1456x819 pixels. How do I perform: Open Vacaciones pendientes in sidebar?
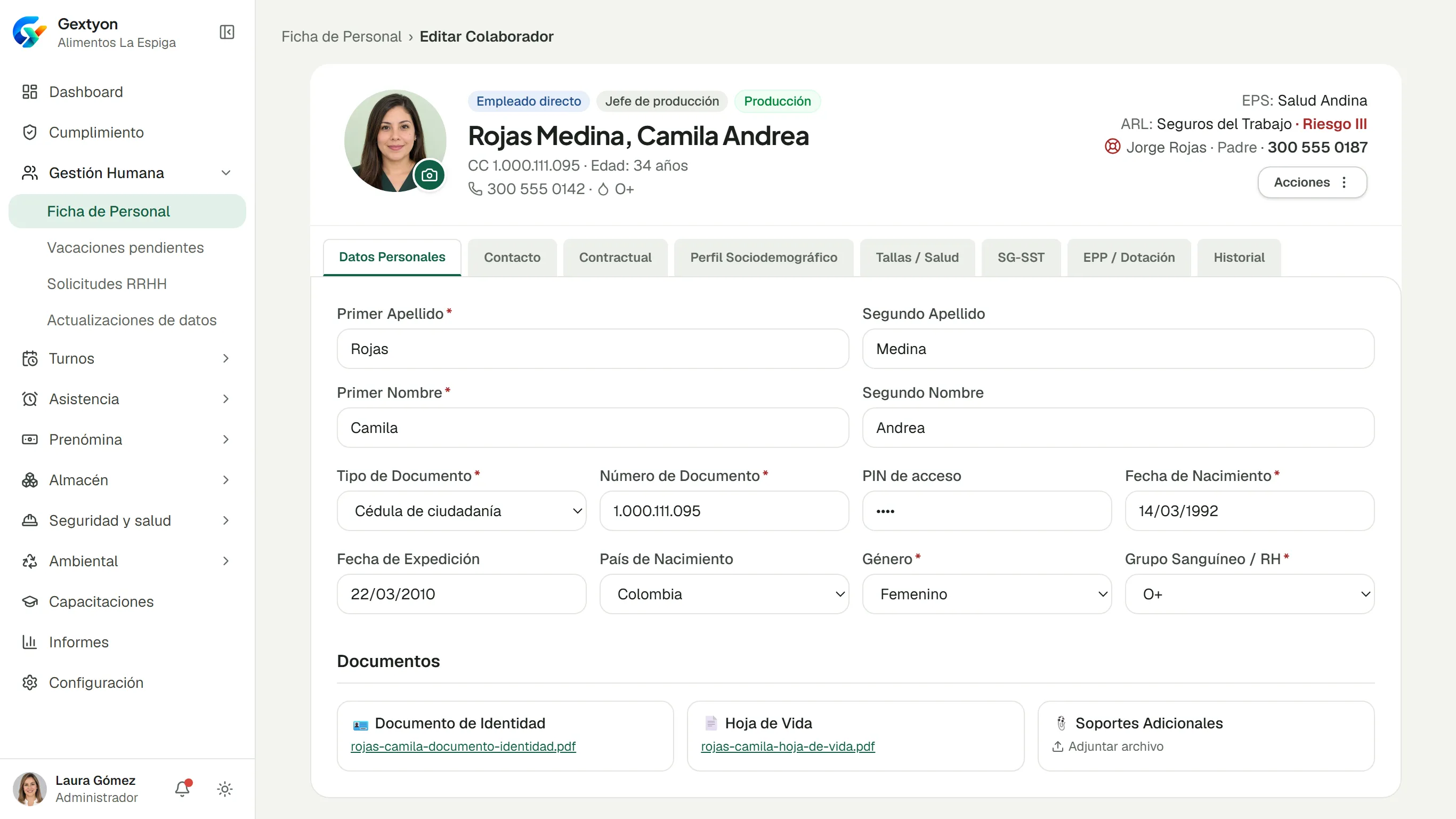click(125, 248)
